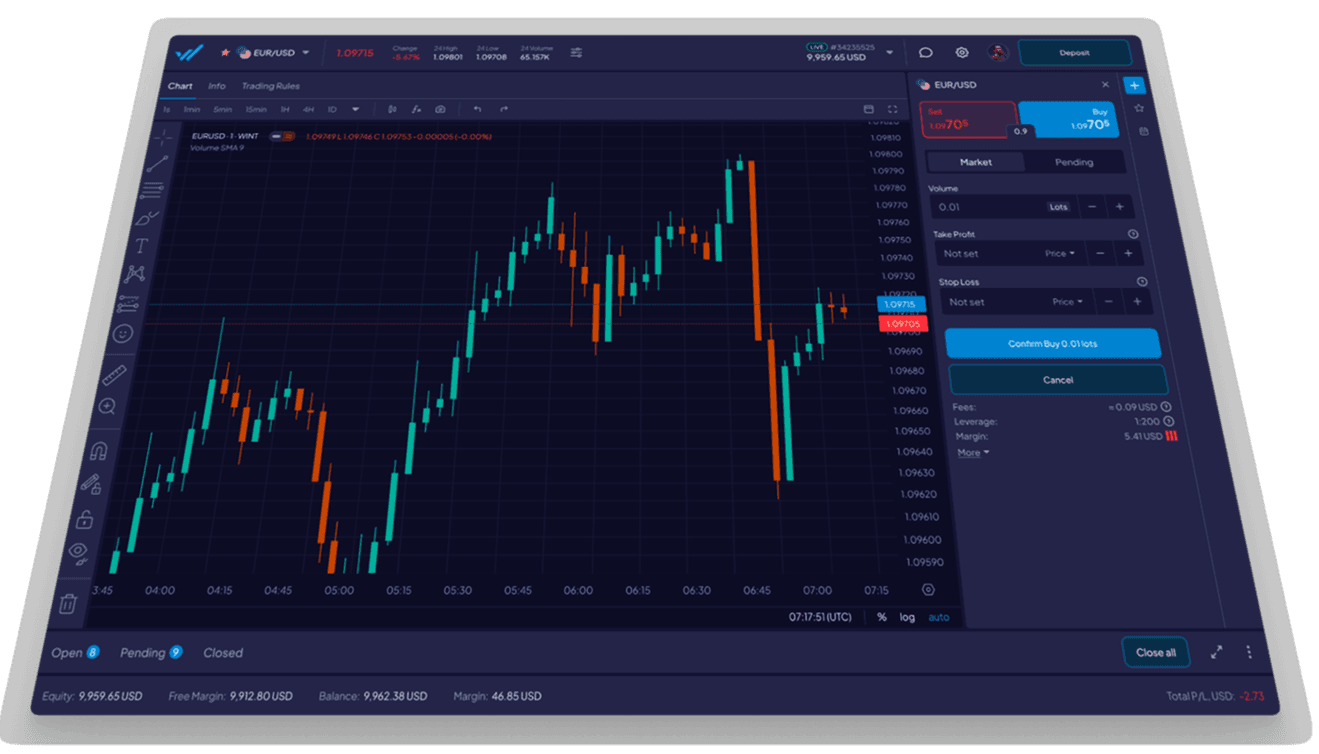The image size is (1319, 754).
Task: Click the platform logo
Action: pyautogui.click(x=189, y=52)
